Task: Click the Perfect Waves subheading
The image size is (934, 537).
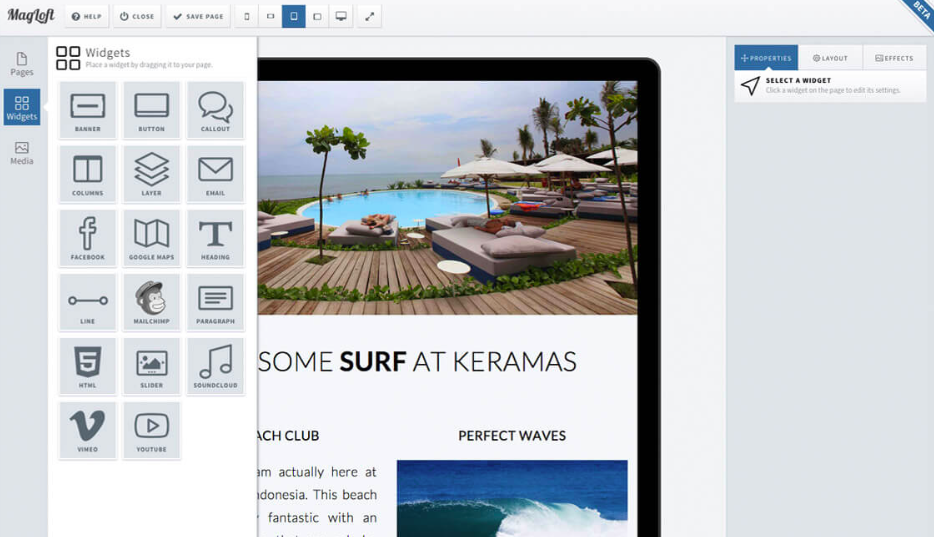Action: coord(512,436)
